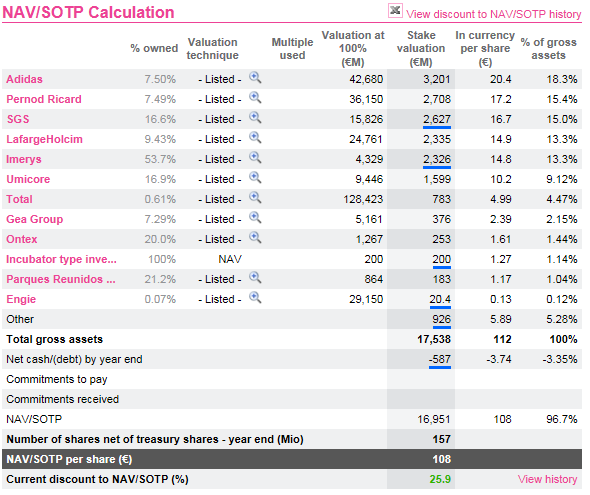Click Total valuation at 100% 128,423
Image resolution: width=590 pixels, height=495 pixels.
pos(363,199)
